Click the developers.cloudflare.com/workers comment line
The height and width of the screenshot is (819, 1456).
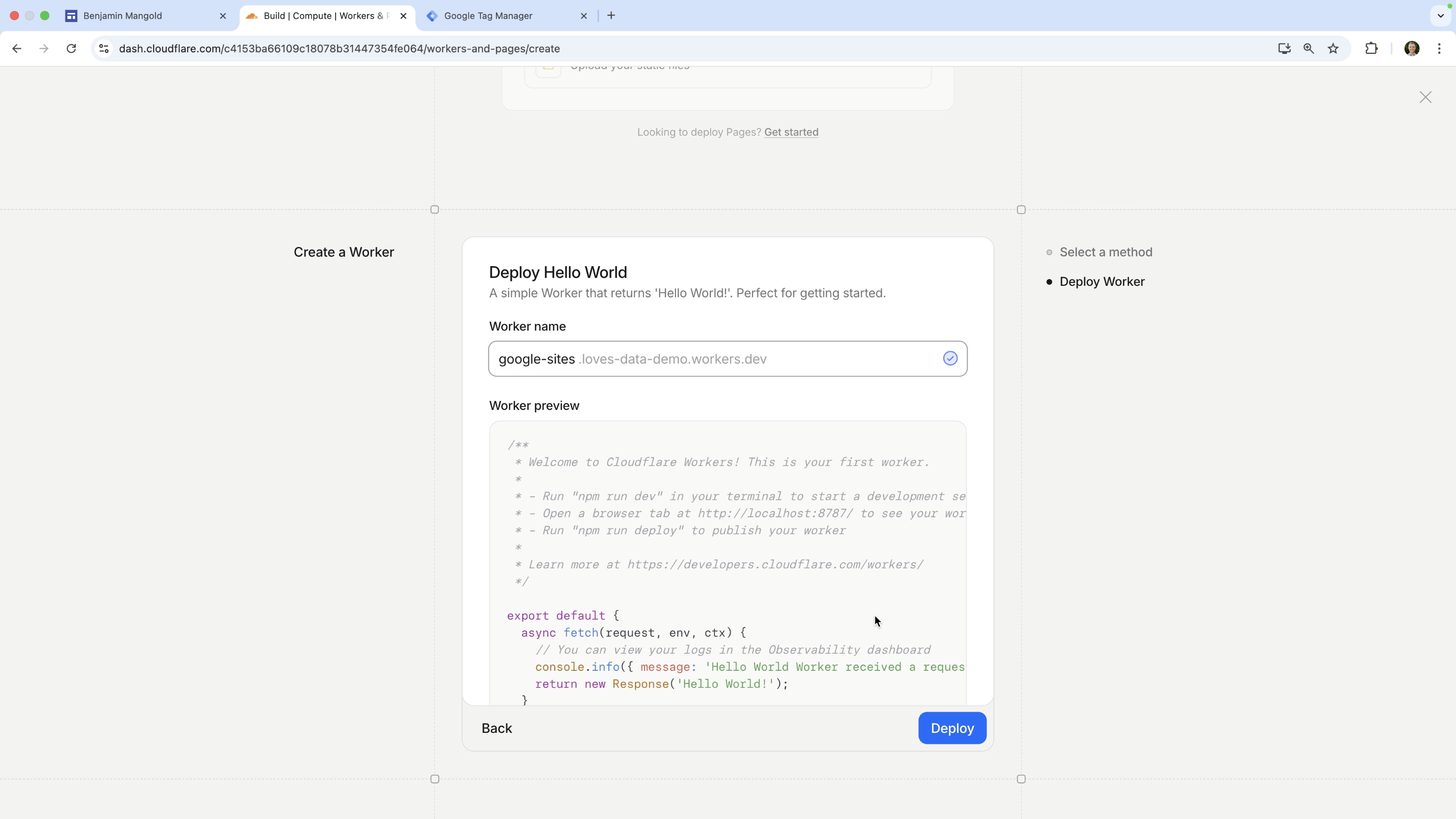(x=719, y=565)
